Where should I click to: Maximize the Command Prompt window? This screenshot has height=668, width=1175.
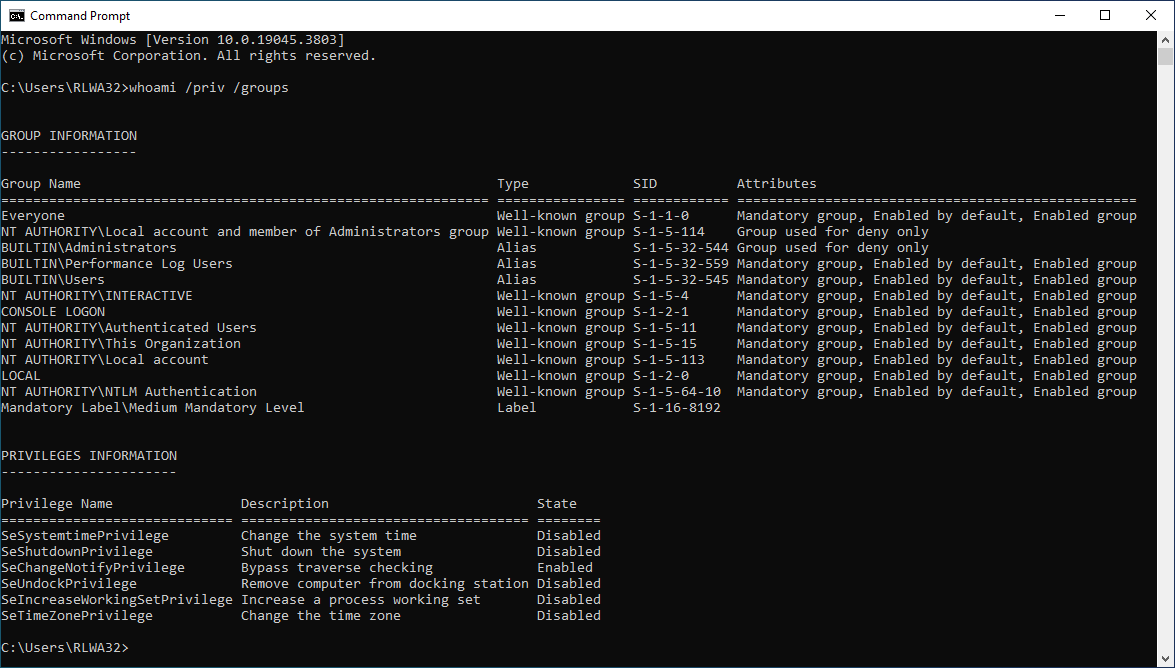click(x=1107, y=15)
